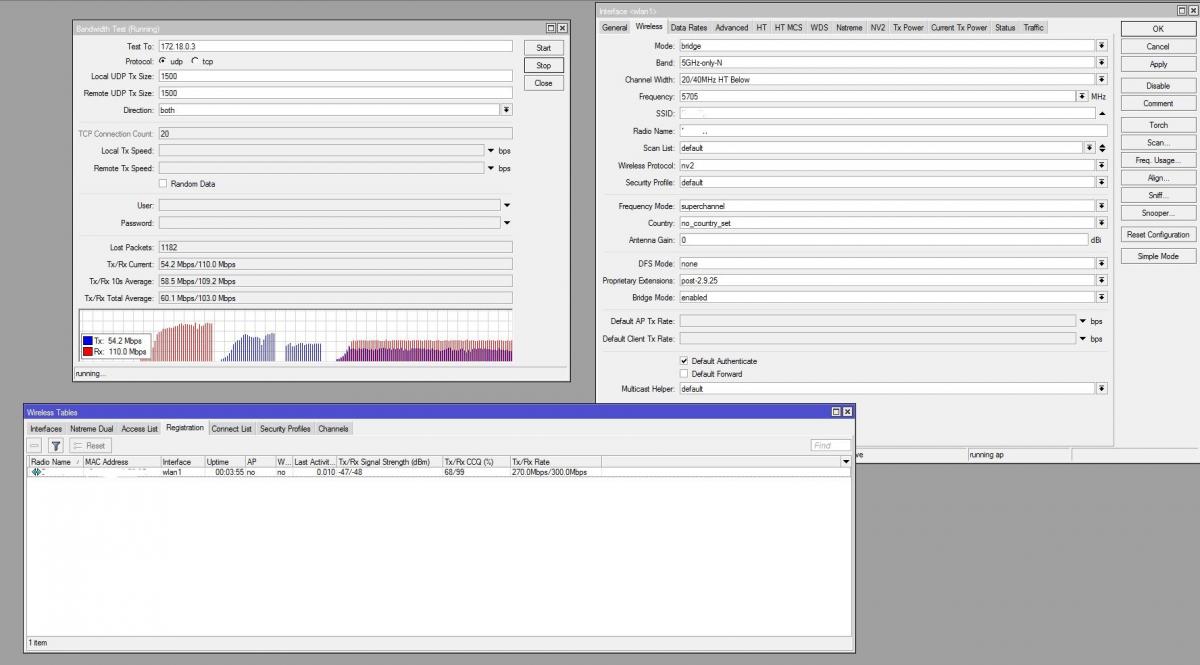
Task: Open the Security Profiles tab in Wireless Tables
Action: 285,429
